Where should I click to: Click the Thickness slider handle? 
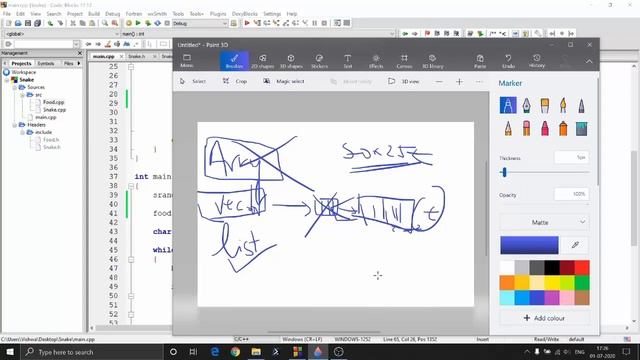[x=504, y=172]
